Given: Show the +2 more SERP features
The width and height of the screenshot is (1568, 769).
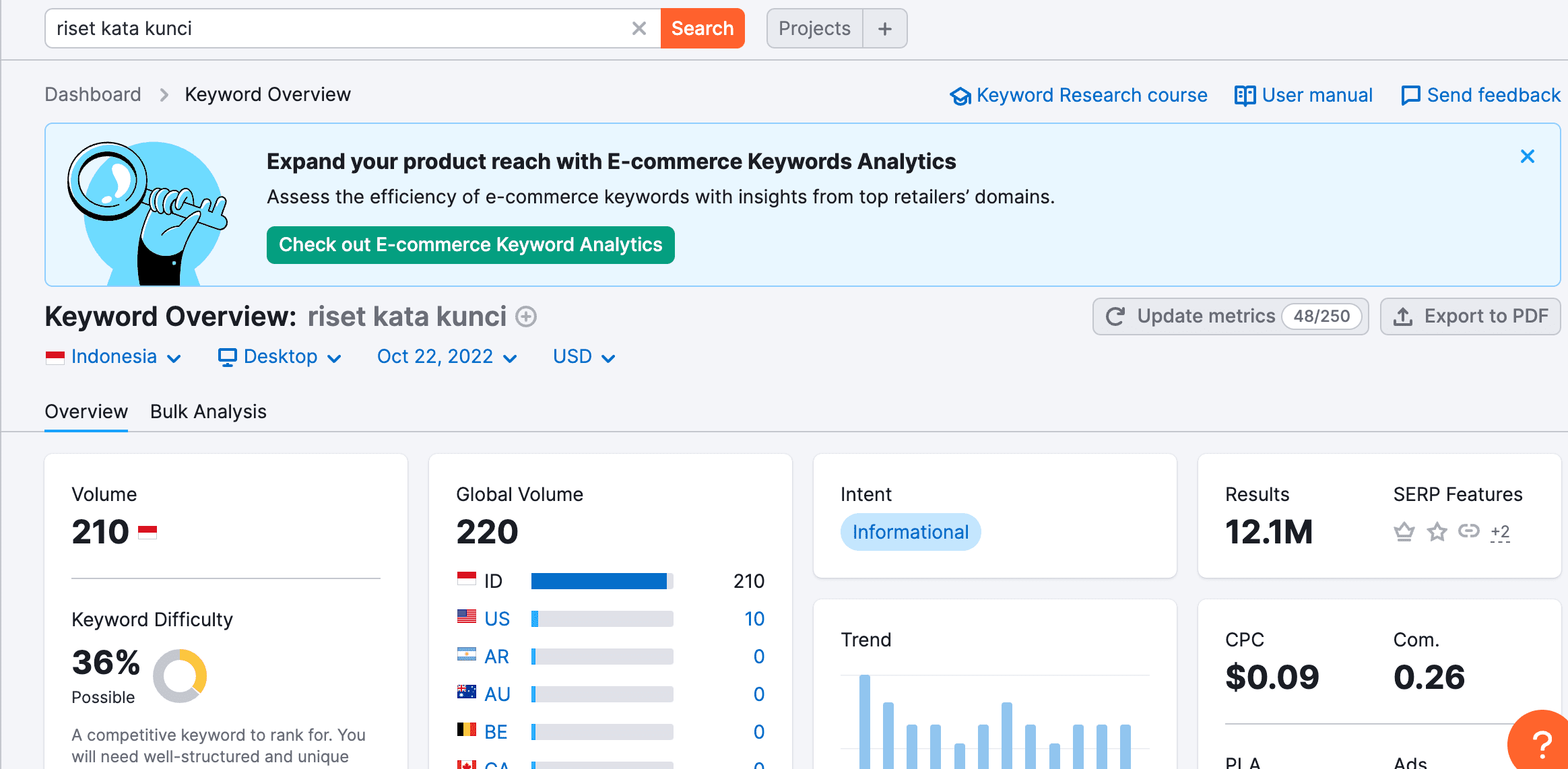Looking at the screenshot, I should click(x=1500, y=532).
